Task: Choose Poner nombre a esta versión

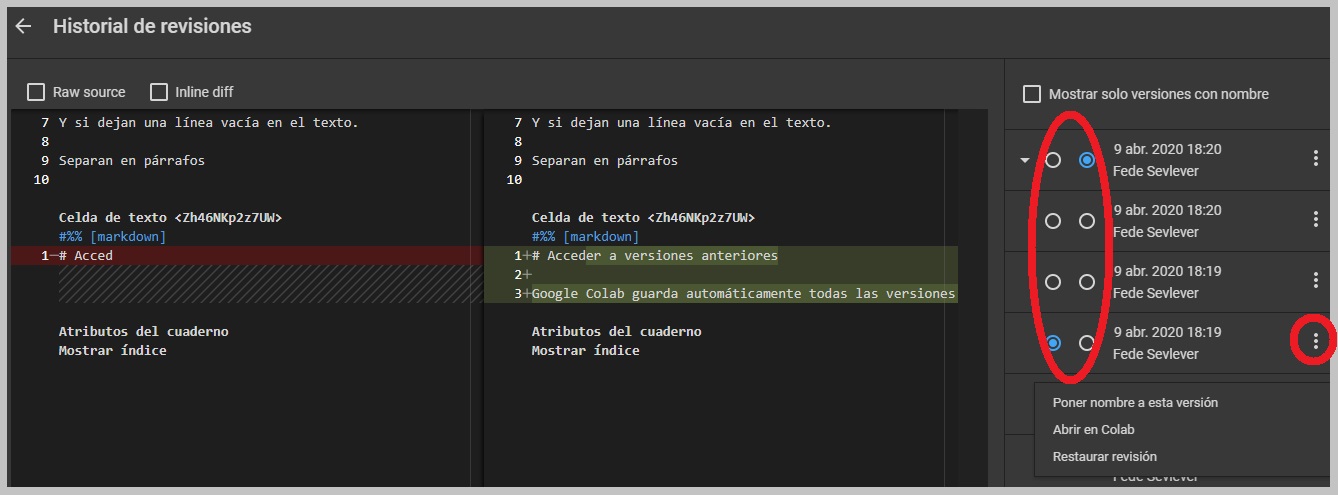Action: pos(1135,403)
